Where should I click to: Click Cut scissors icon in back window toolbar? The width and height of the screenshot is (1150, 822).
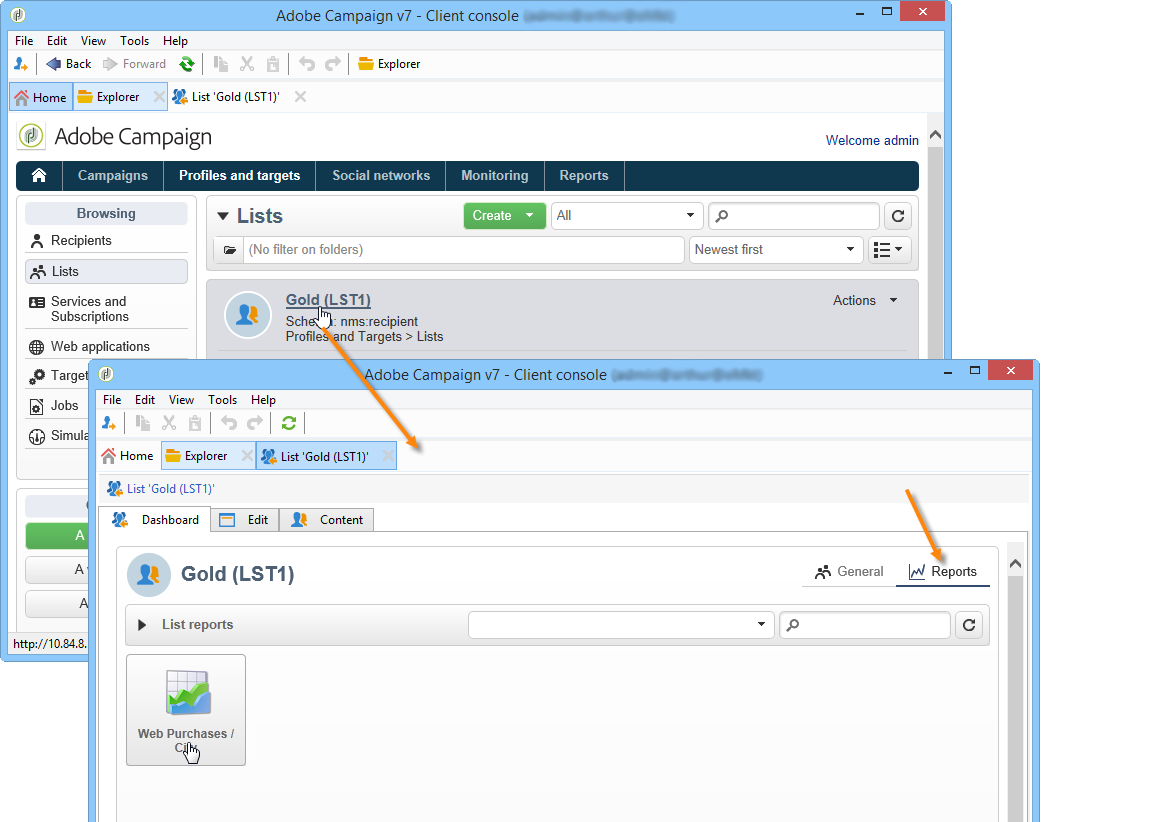coord(247,64)
